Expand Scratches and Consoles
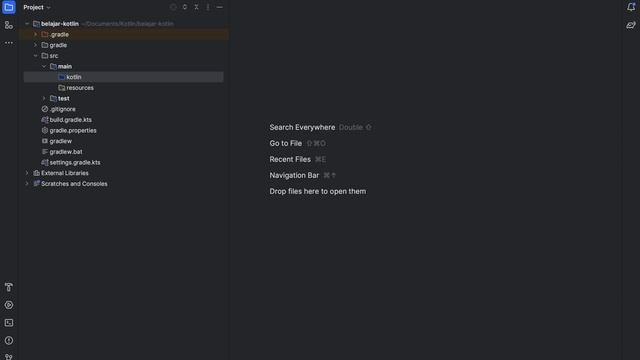 [27, 184]
